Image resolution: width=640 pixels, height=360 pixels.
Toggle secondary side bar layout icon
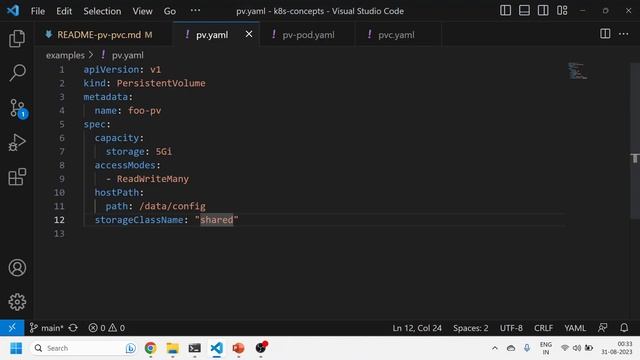[x=543, y=11]
